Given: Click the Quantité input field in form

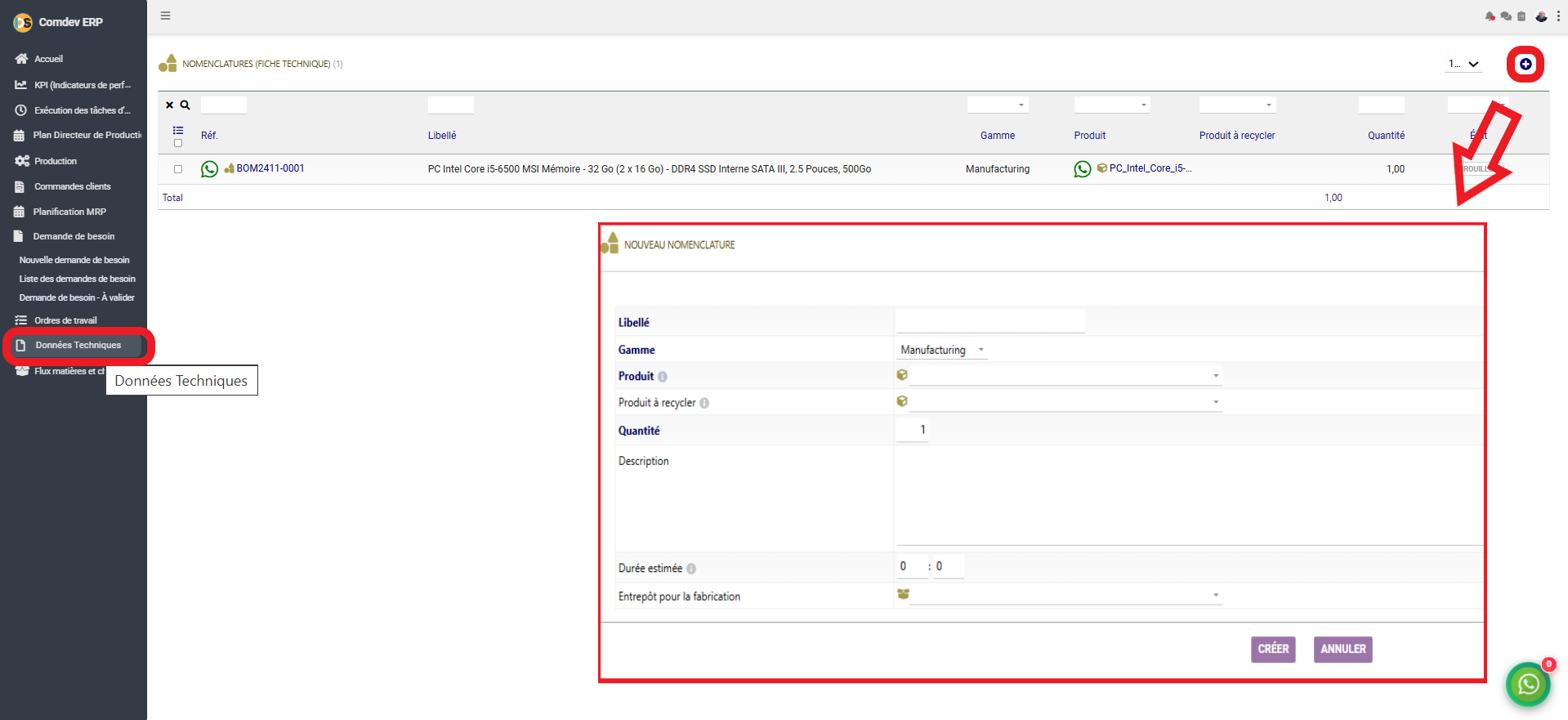Looking at the screenshot, I should click(x=912, y=430).
